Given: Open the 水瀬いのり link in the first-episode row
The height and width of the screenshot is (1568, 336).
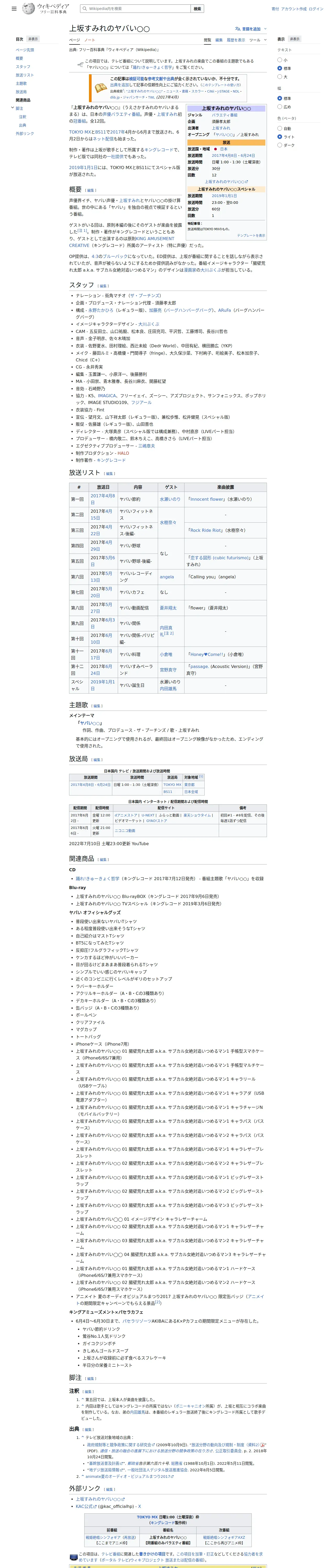Looking at the screenshot, I should 170,499.
